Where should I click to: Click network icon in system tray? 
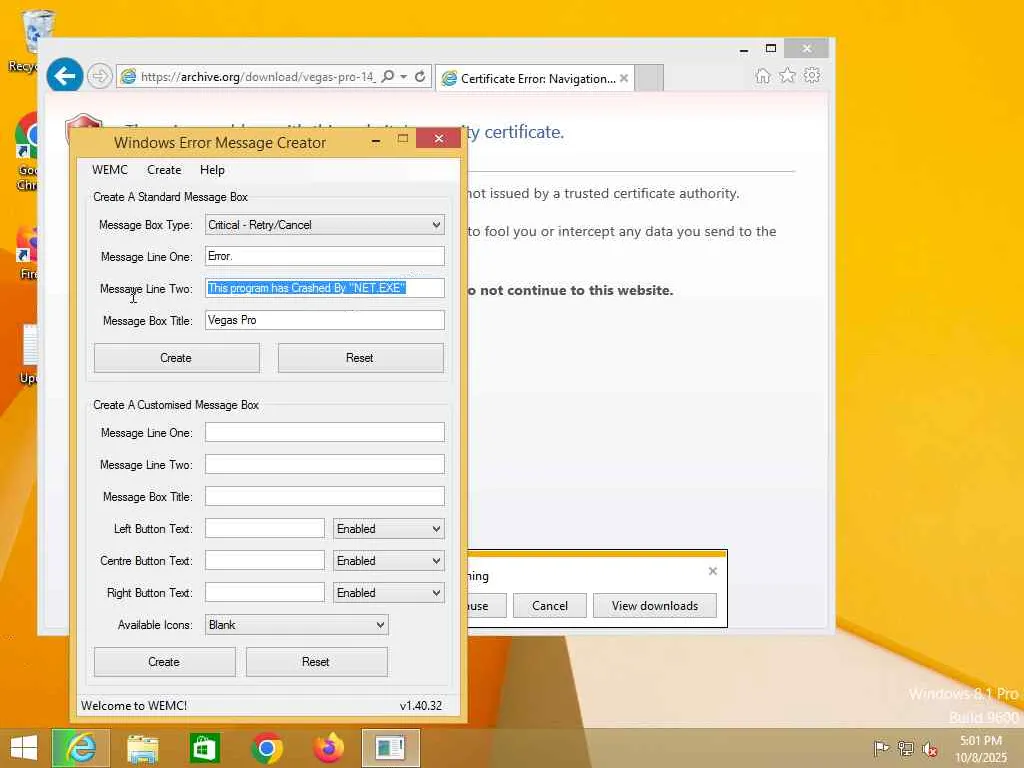tap(905, 748)
